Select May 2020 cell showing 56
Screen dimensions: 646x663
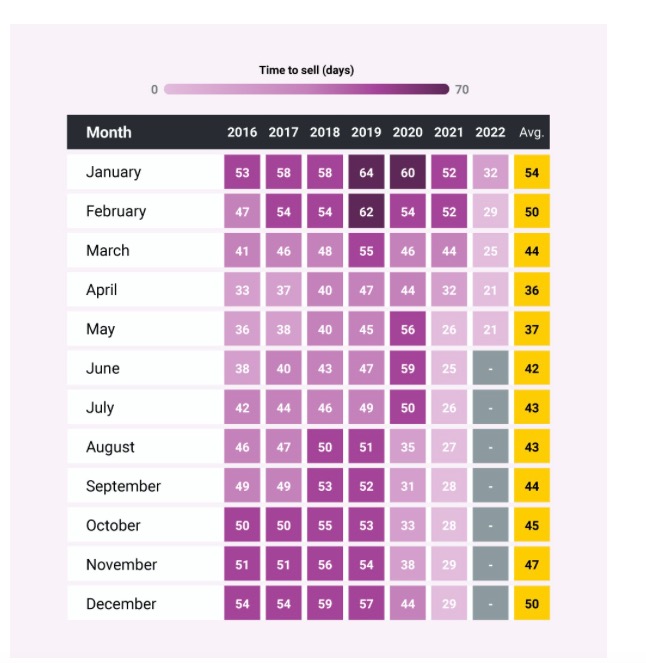(x=408, y=329)
